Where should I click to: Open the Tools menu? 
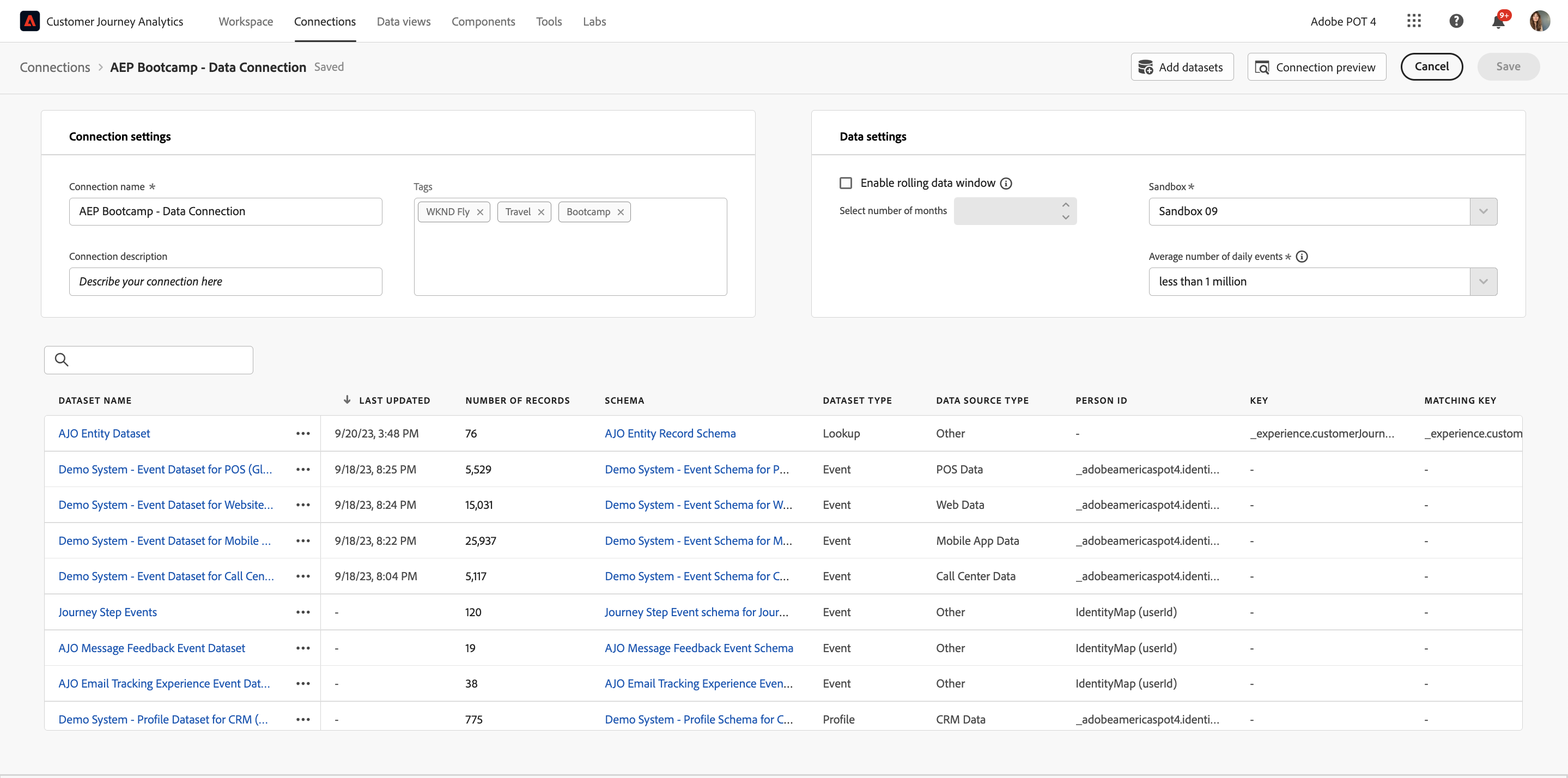(549, 21)
